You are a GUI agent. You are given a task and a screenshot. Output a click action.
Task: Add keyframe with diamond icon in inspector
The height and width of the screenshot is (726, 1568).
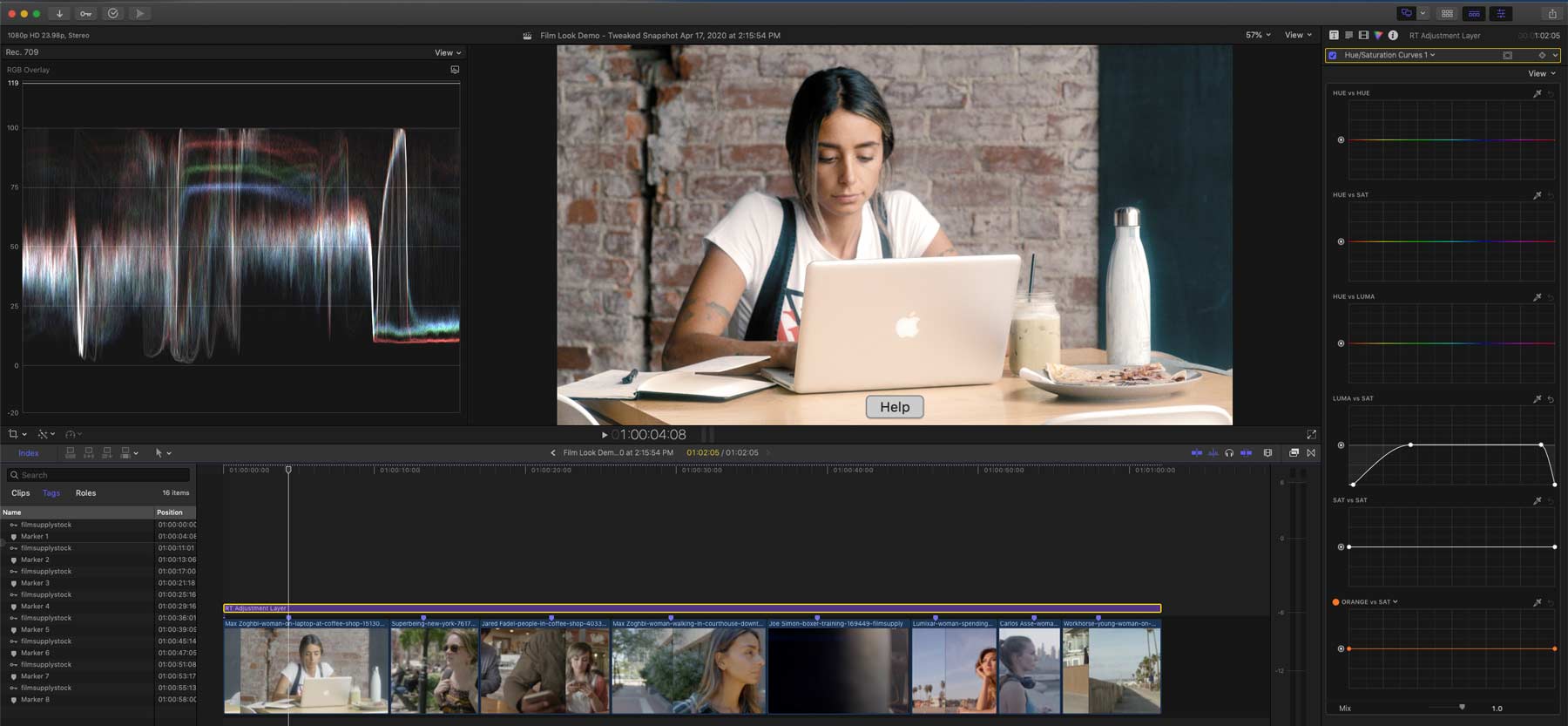coord(1542,55)
